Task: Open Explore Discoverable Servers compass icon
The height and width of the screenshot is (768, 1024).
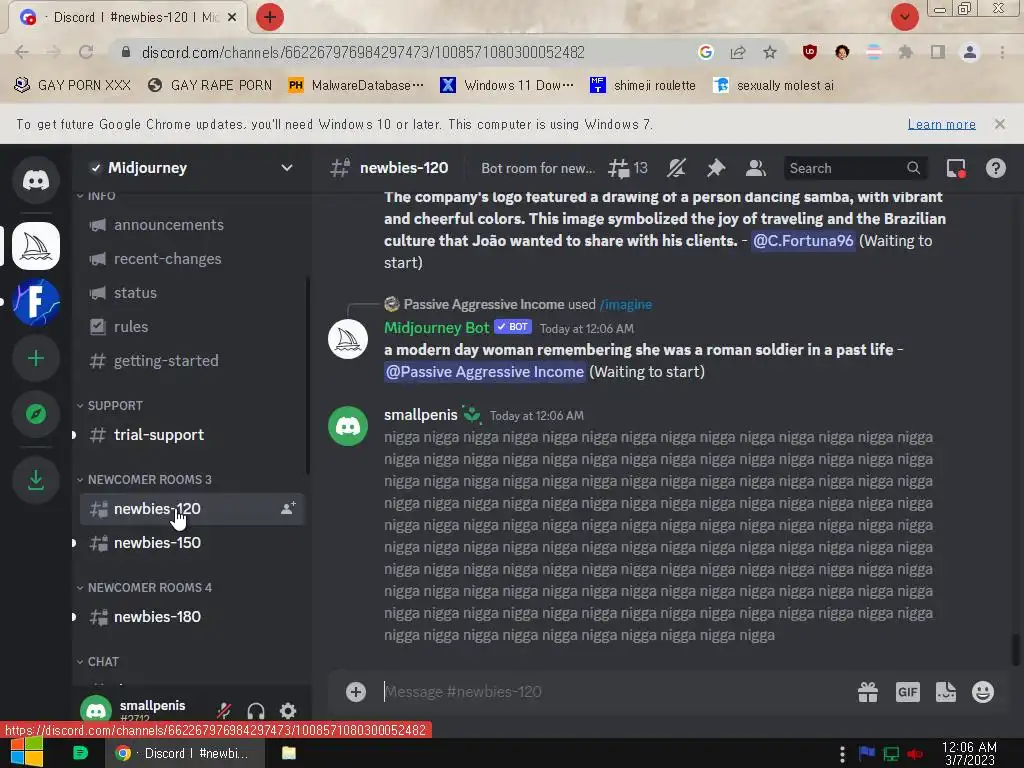Action: [x=35, y=414]
